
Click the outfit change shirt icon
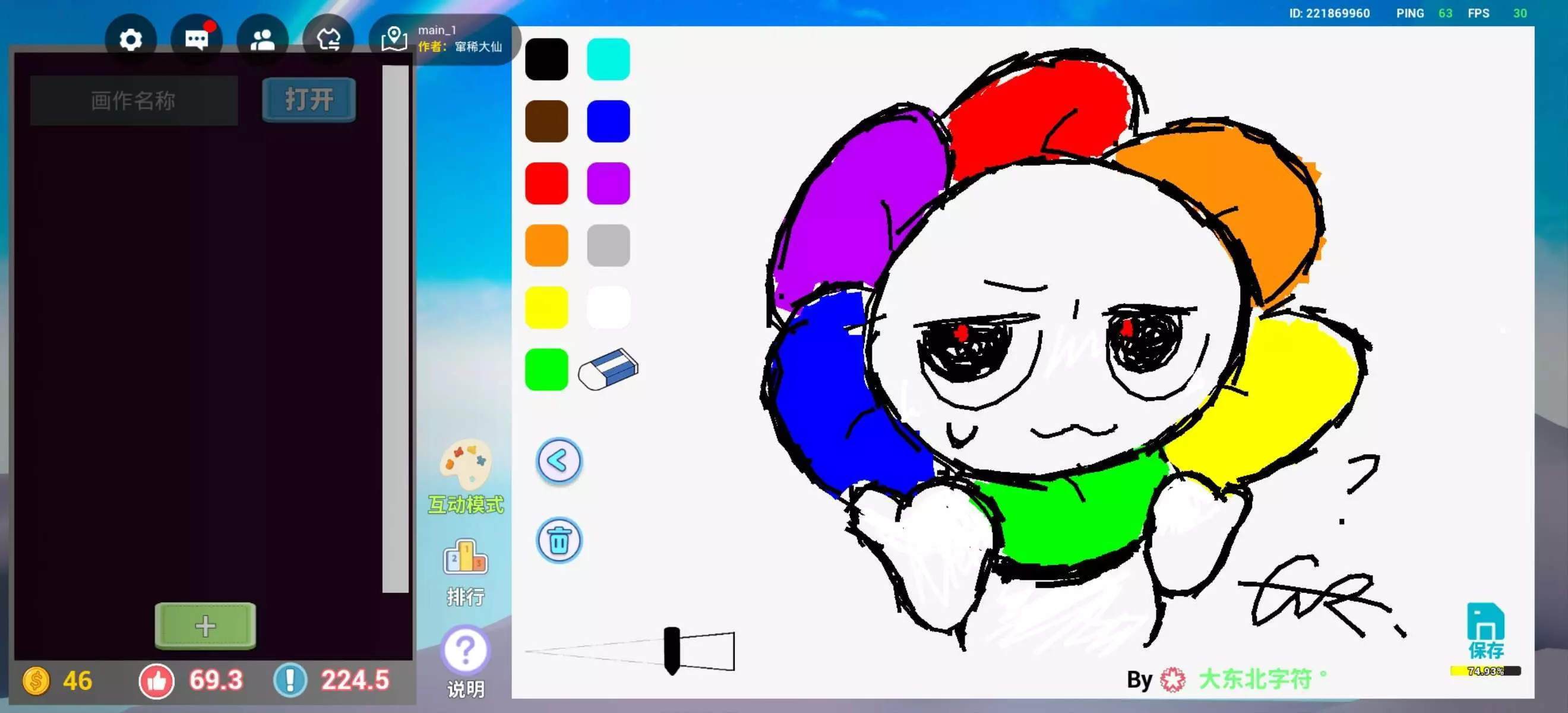[x=328, y=40]
